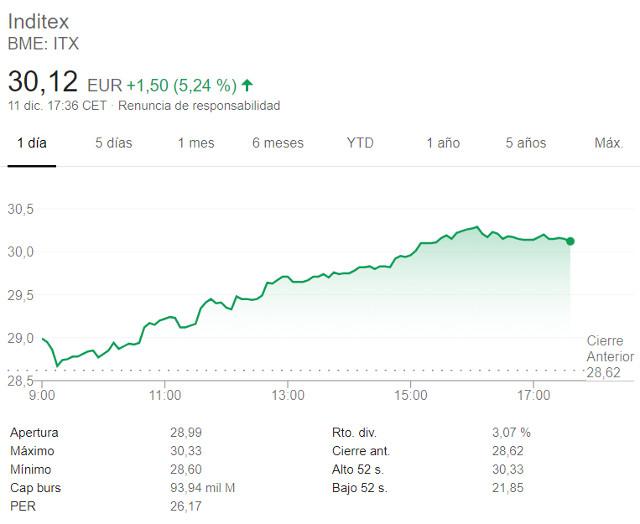Screen dimensions: 640x524
Task: Switch to the "5 días" range tab
Action: coord(113,143)
